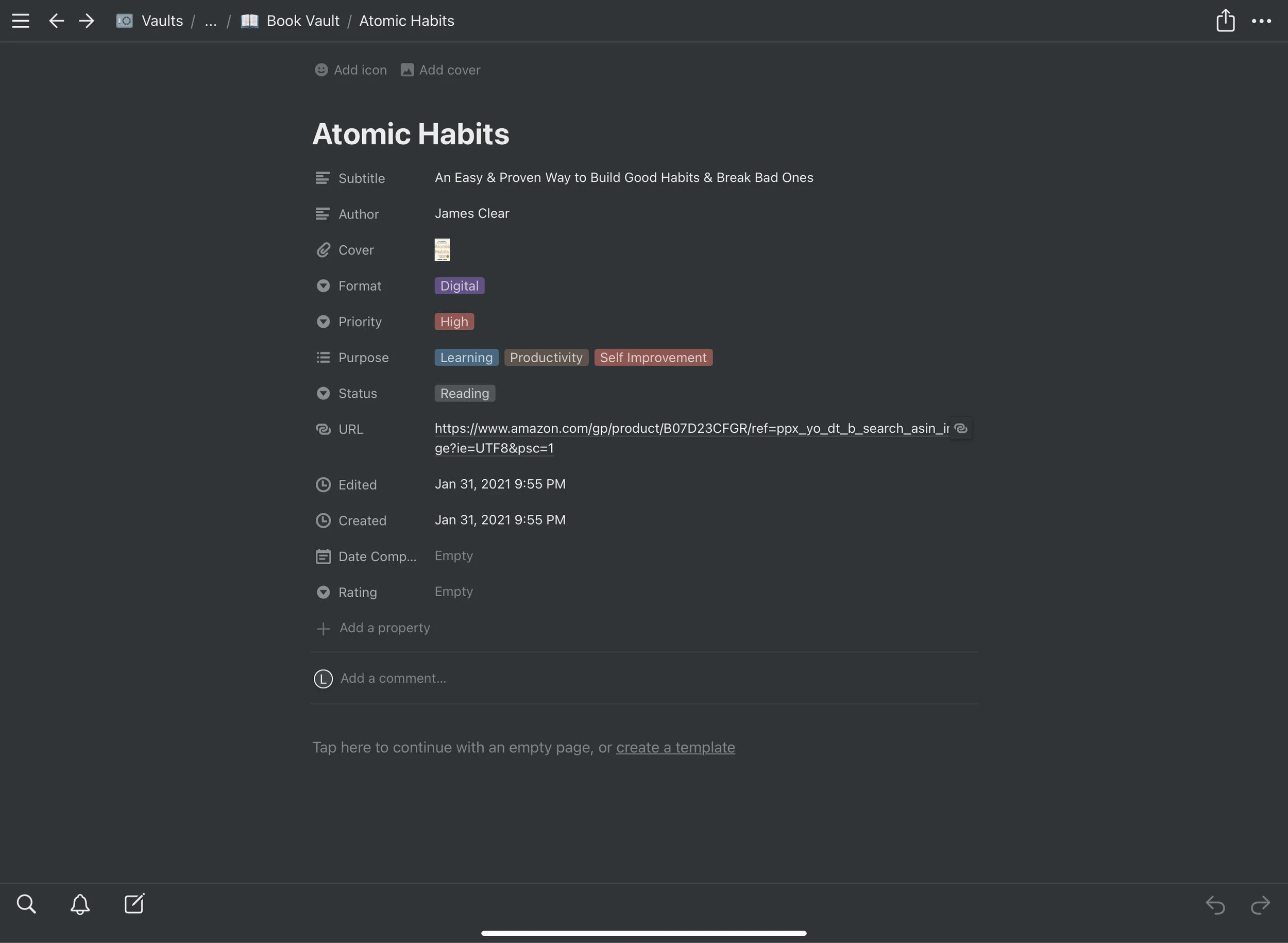Open the Format select showing Digital
The image size is (1288, 943).
coord(459,286)
